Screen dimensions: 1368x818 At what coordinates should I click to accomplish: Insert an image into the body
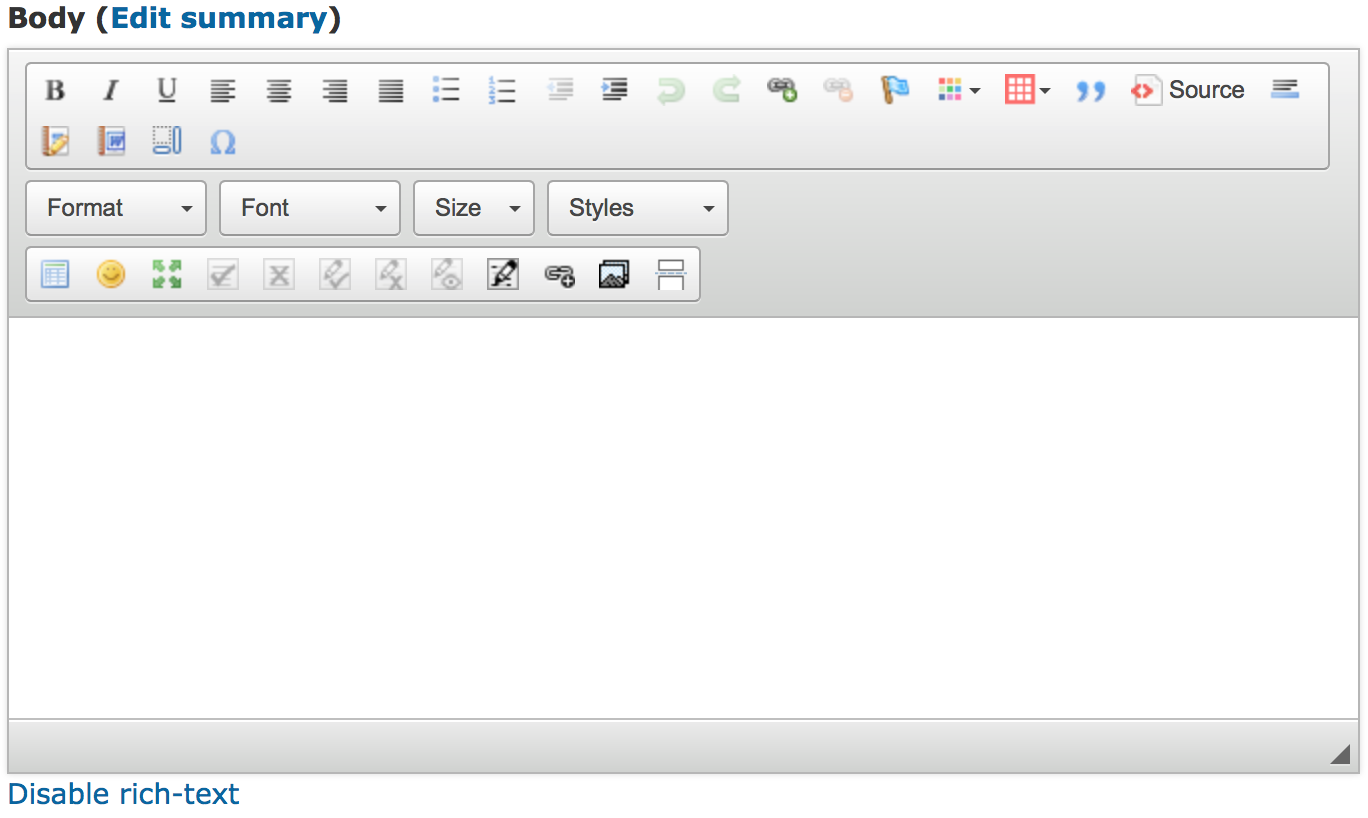coord(614,274)
